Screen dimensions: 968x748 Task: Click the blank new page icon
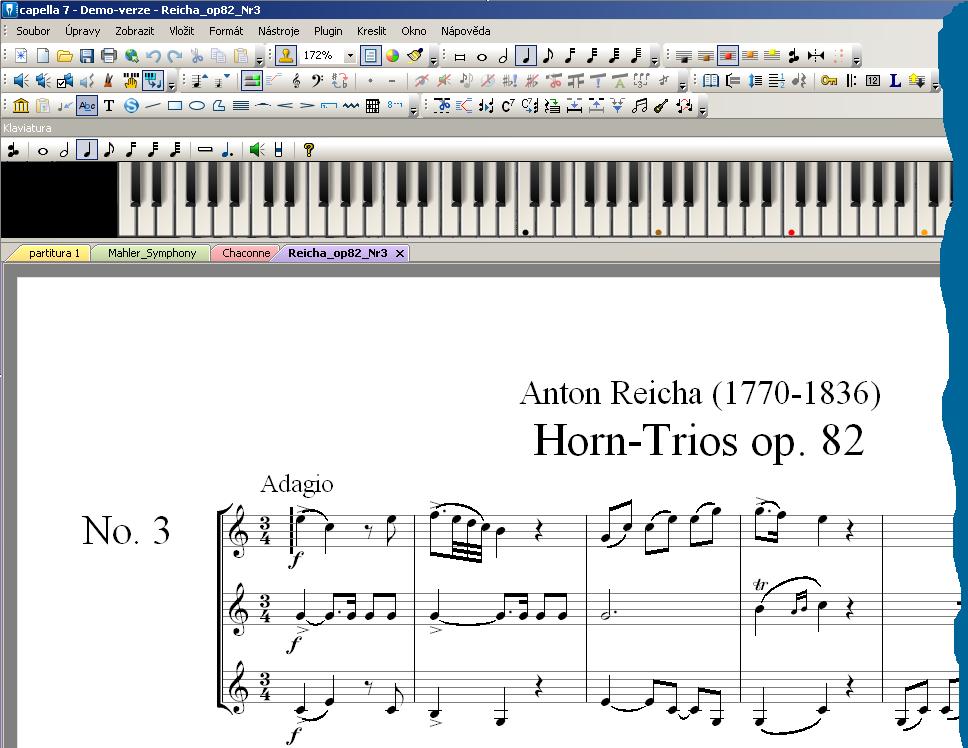coord(43,56)
